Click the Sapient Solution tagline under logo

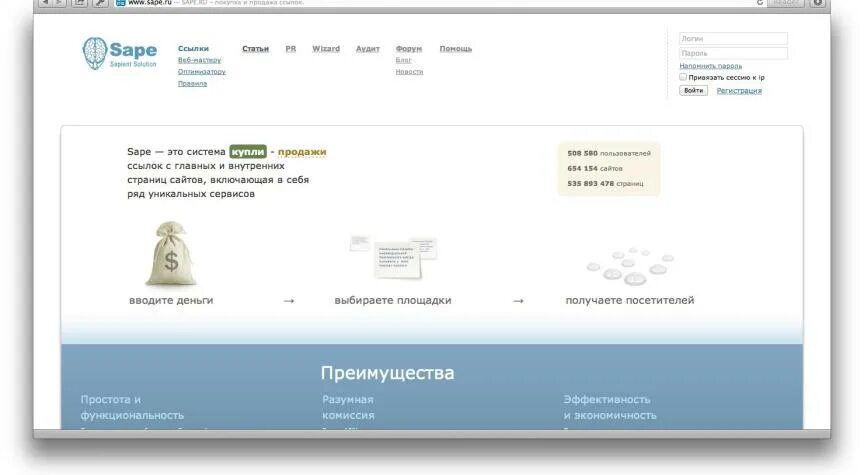click(x=133, y=64)
